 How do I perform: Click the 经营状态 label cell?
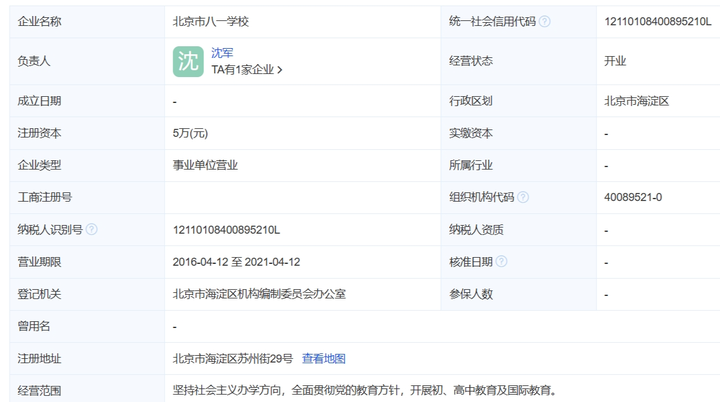519,61
